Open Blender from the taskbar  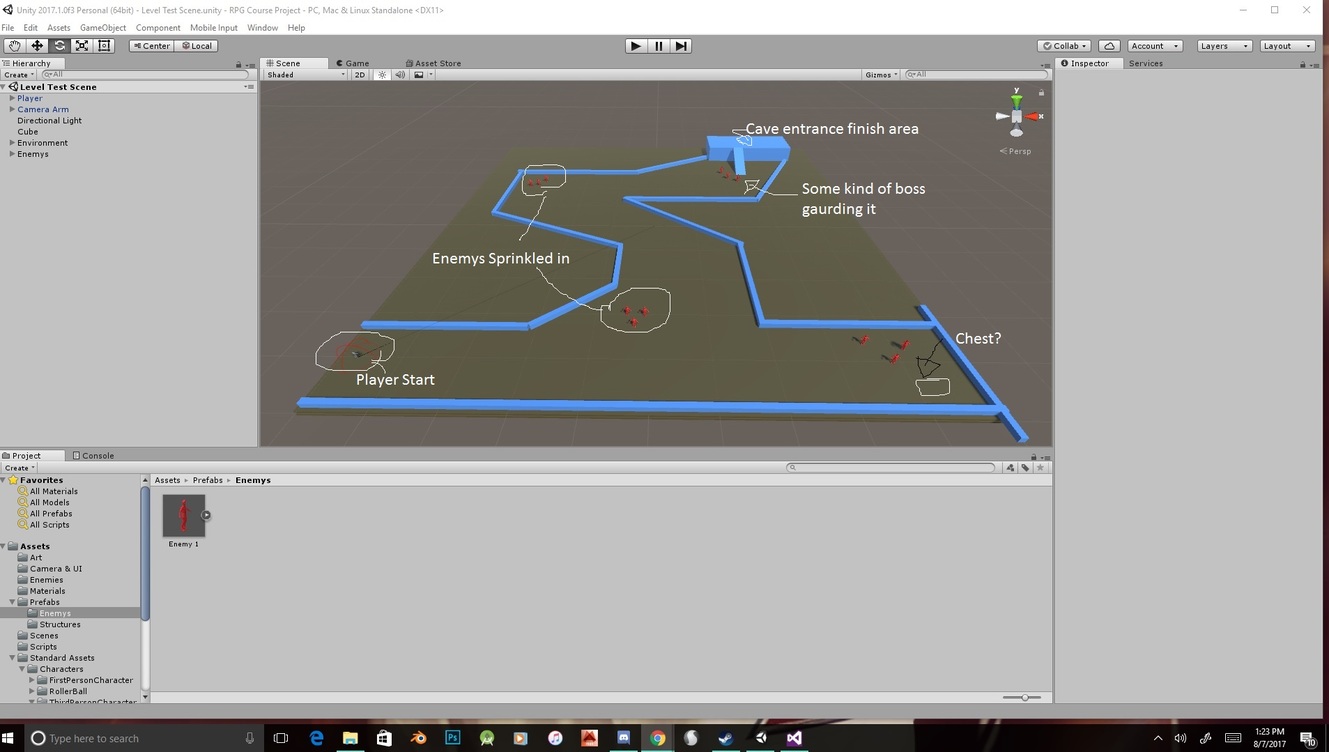coord(418,738)
